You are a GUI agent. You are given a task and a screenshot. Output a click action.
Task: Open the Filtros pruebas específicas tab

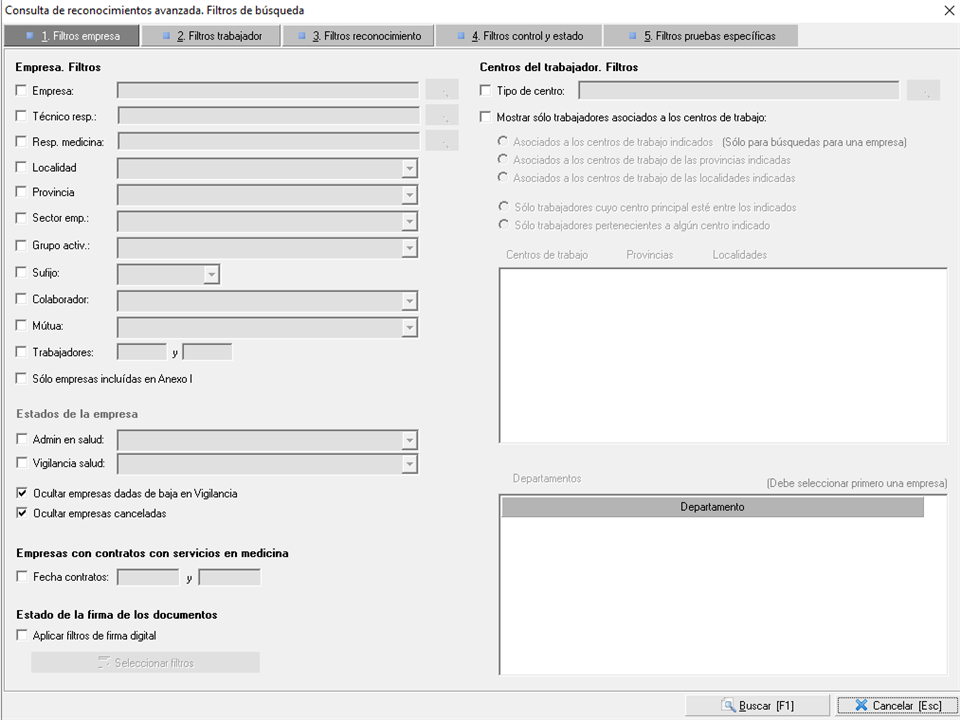pos(701,36)
